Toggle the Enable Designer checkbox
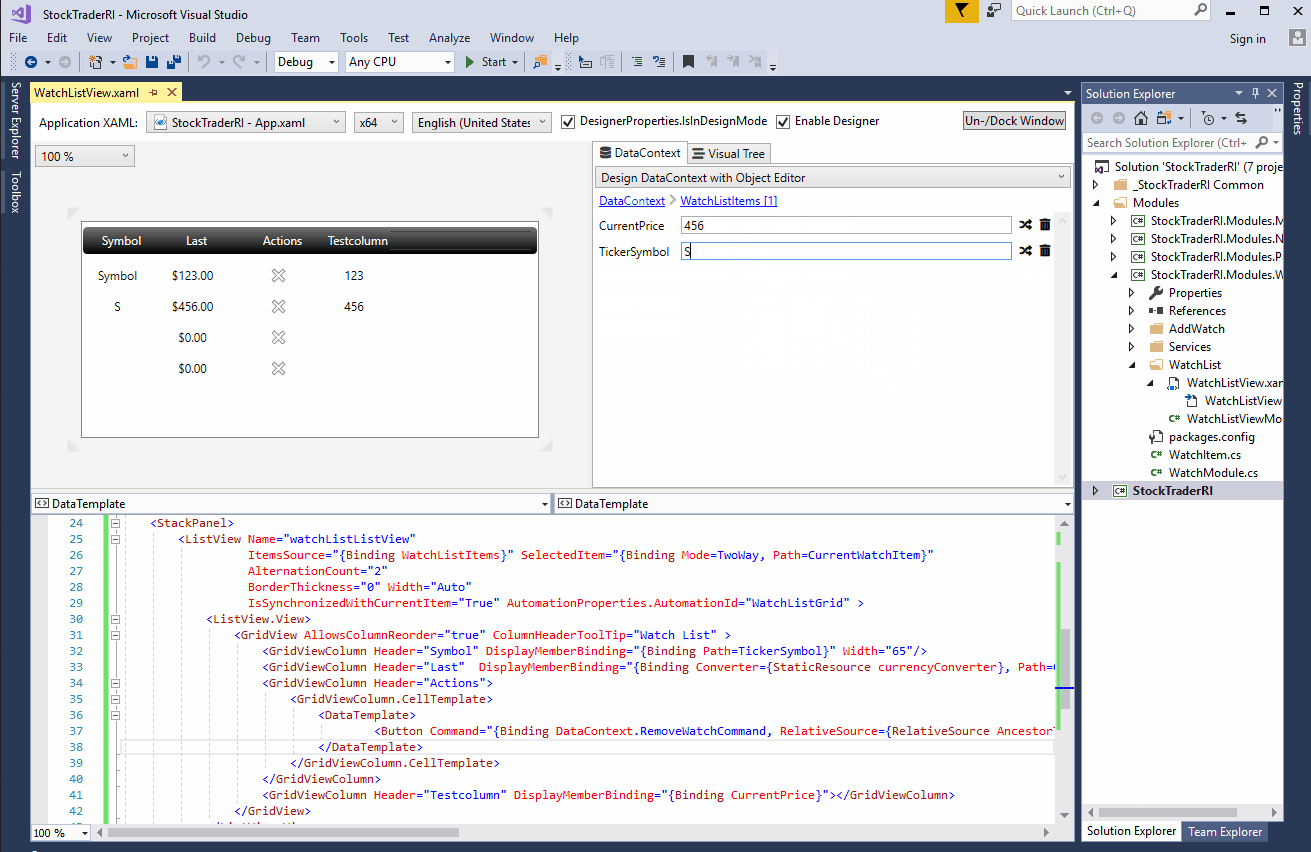 [783, 122]
